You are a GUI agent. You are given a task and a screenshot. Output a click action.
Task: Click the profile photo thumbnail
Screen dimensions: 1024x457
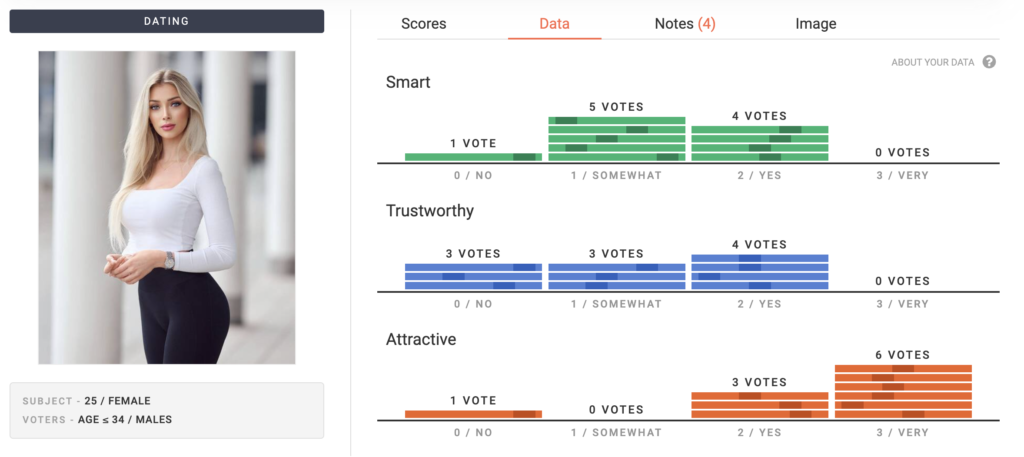[x=166, y=207]
